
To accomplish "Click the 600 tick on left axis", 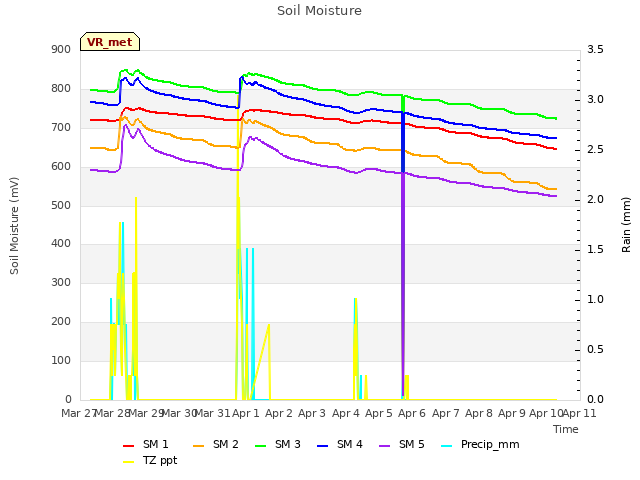I will click(61, 167).
